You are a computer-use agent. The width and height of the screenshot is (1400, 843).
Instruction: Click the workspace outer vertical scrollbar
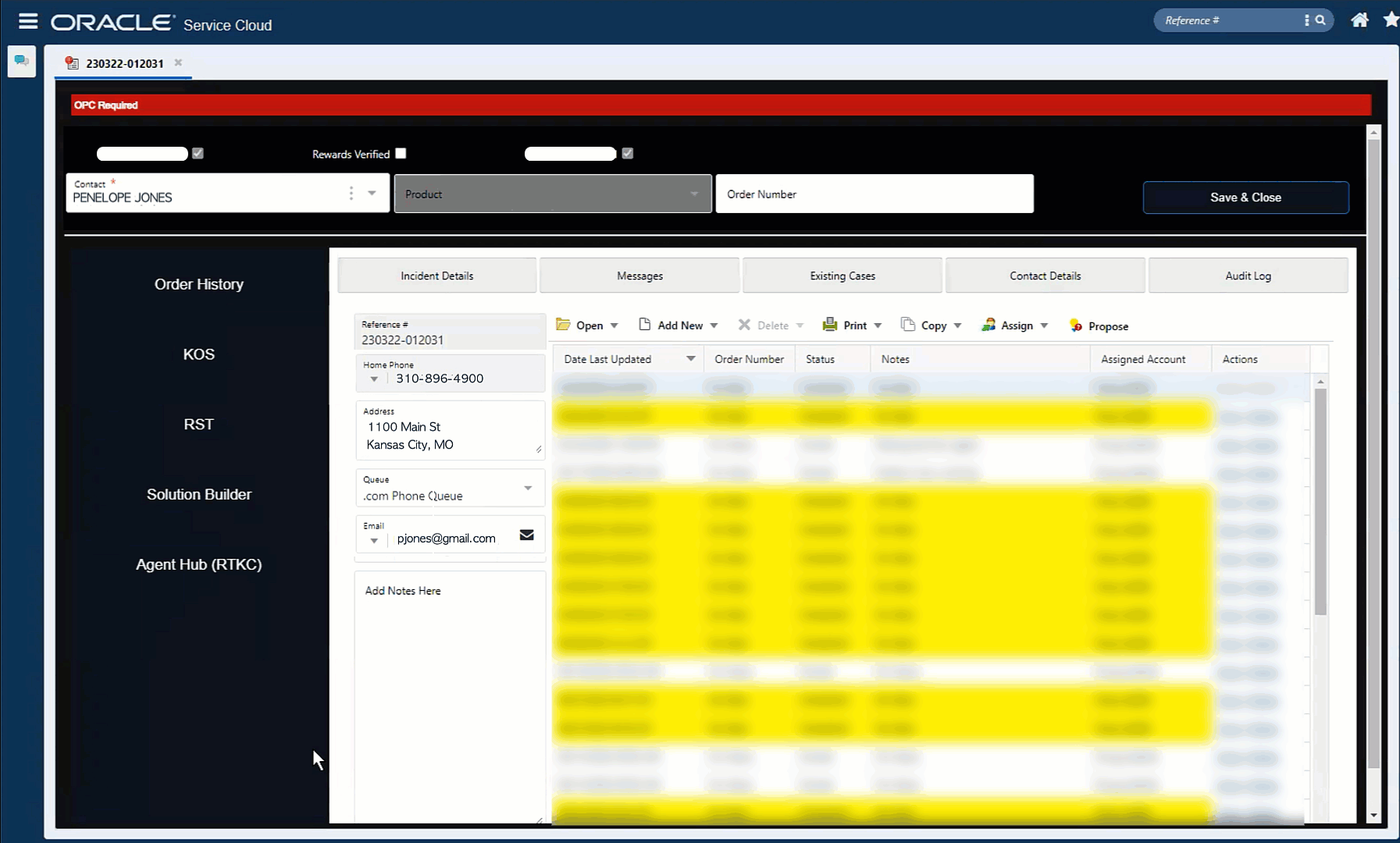click(x=1373, y=453)
